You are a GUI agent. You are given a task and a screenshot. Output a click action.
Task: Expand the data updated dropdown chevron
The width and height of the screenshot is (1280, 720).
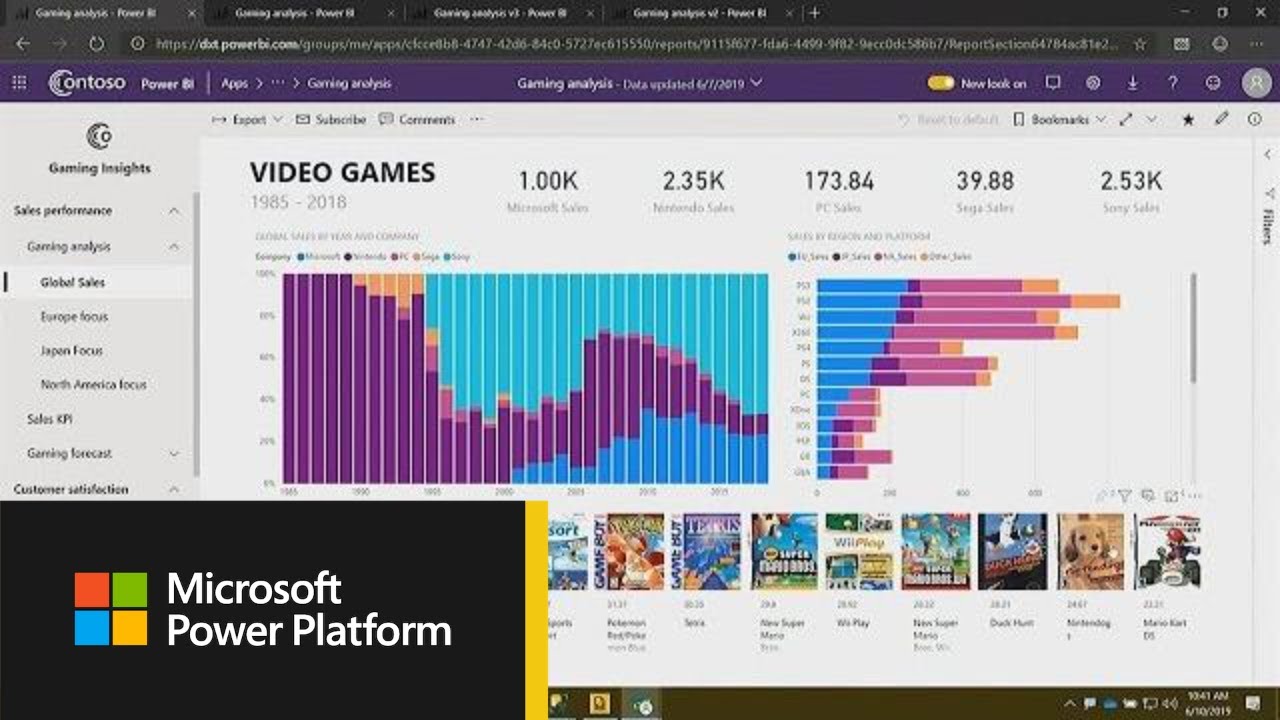click(x=756, y=83)
